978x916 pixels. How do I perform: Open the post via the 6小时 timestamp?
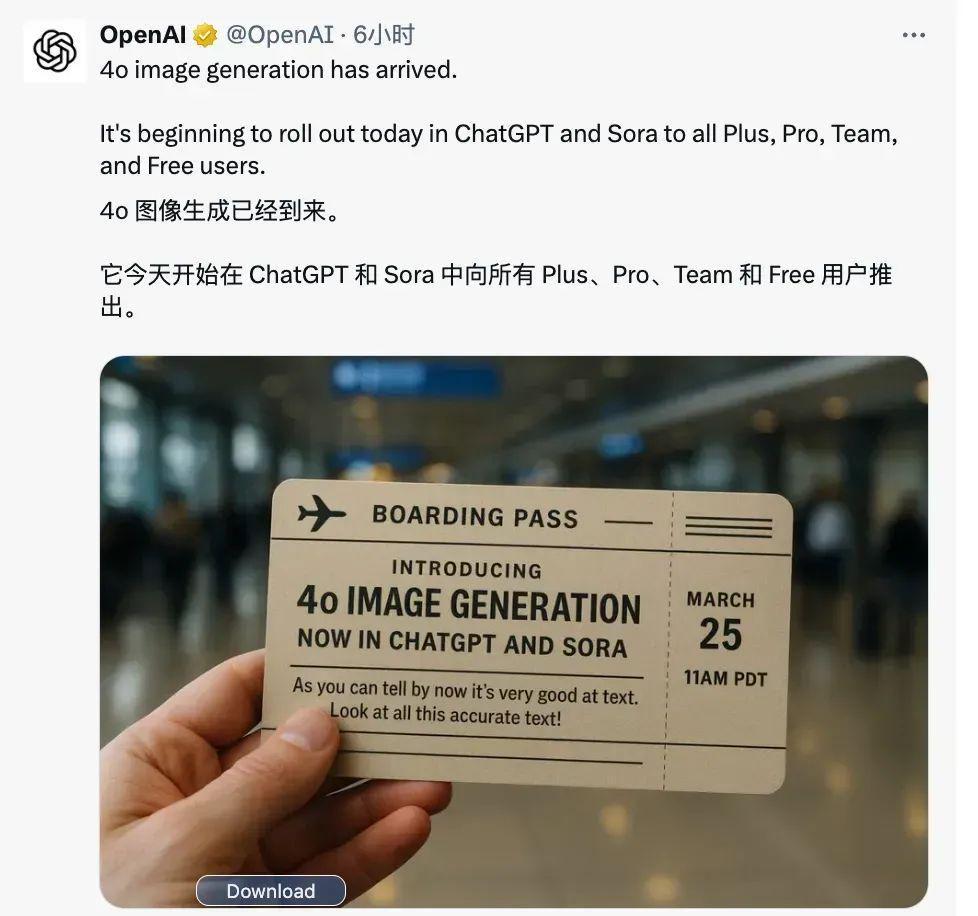pyautogui.click(x=383, y=35)
